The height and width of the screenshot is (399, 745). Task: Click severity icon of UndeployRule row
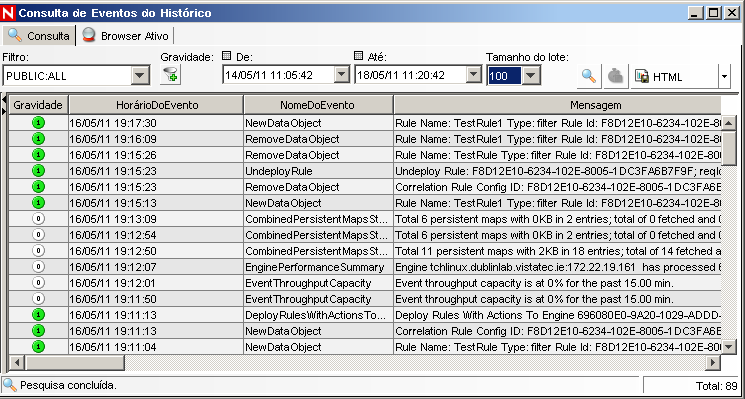(38, 171)
